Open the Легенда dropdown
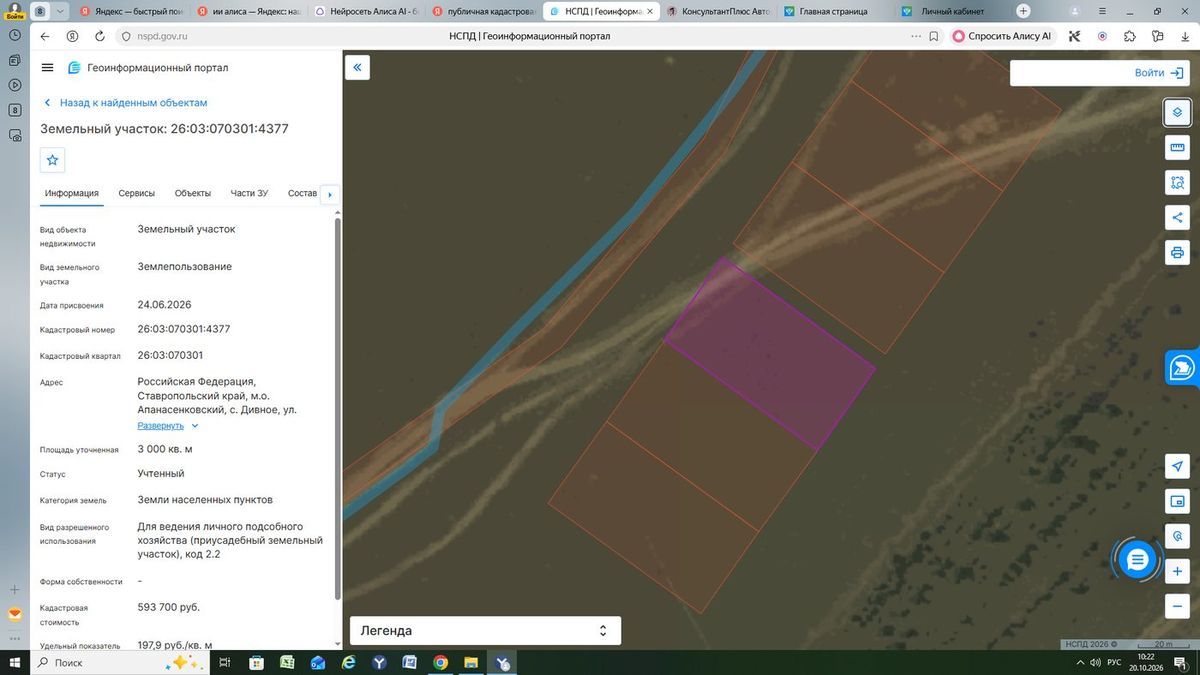1200x675 pixels. coord(485,631)
